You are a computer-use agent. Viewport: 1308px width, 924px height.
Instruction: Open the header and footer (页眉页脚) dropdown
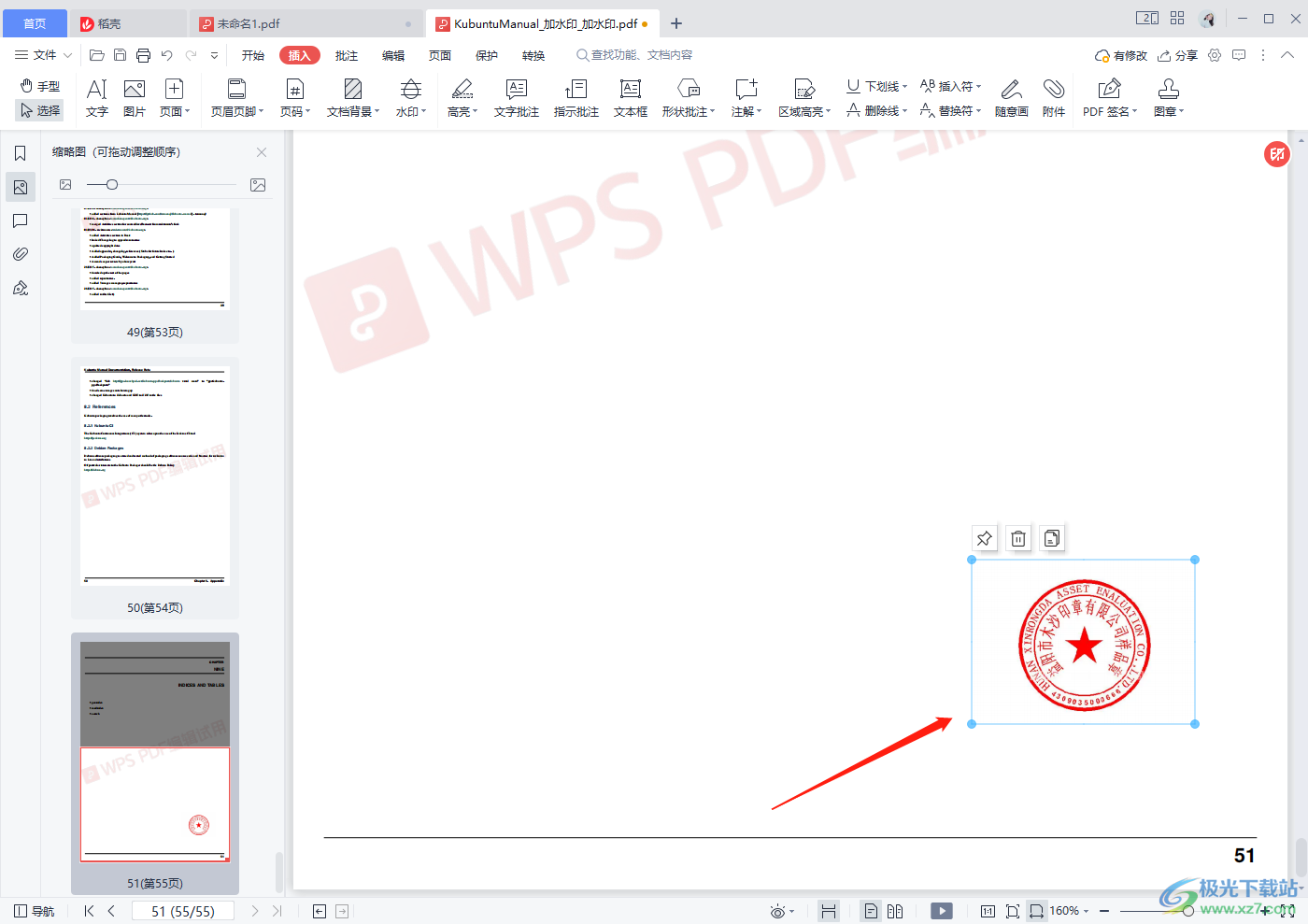click(x=237, y=98)
